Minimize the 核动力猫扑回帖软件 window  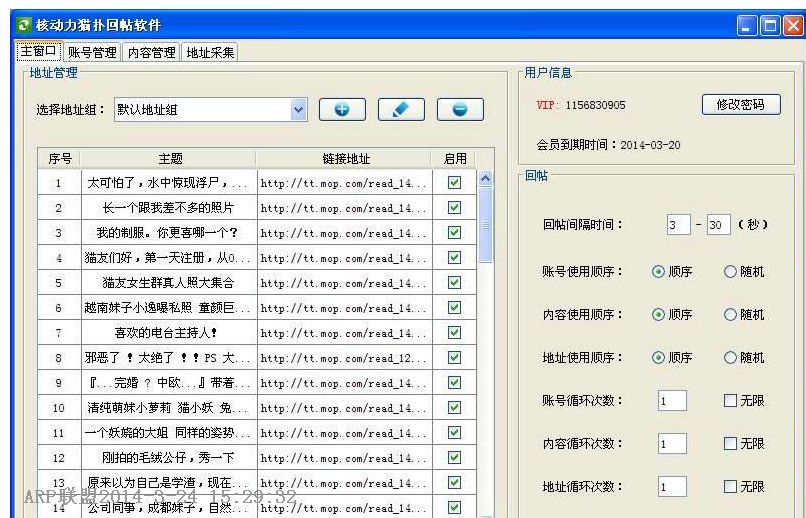(x=746, y=25)
